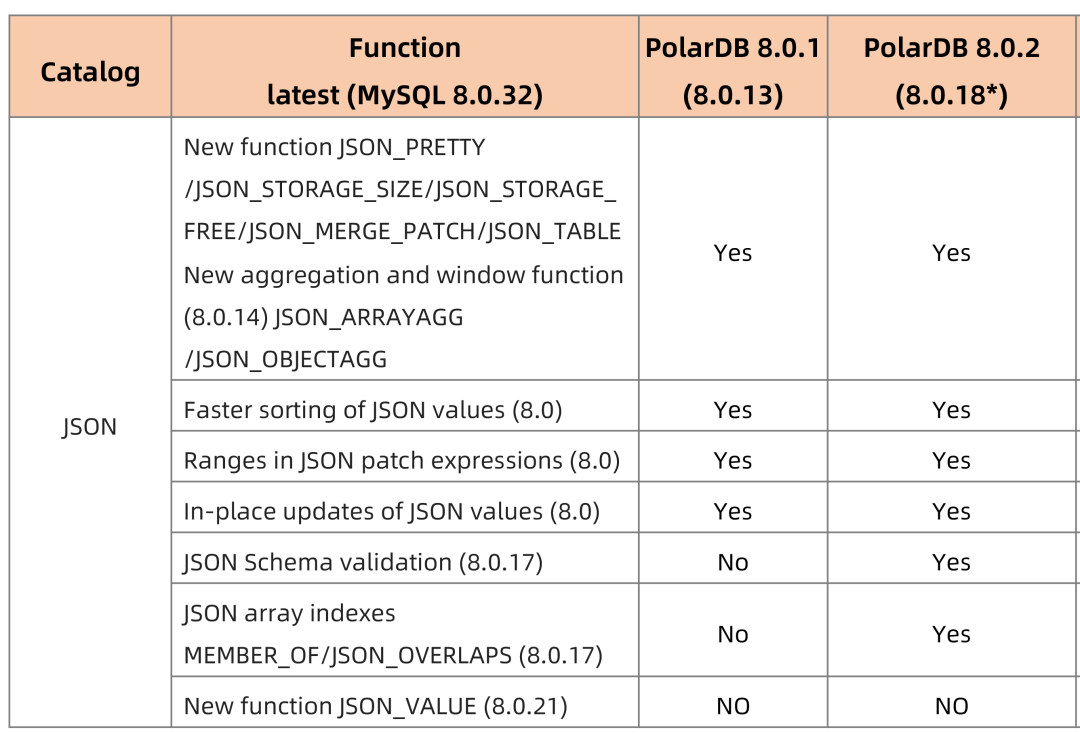Click PolarDB 8.0.1 'No' for JSON Schema validation
Screen dimensions: 1080x734
coord(733,563)
